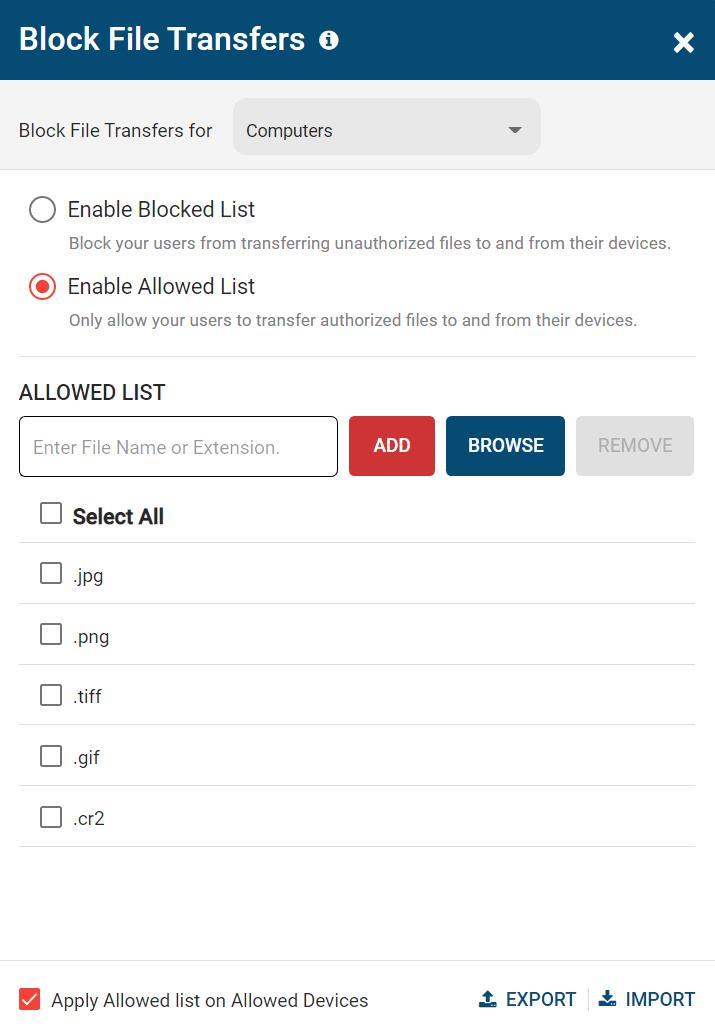The image size is (715, 1036).
Task: Click the EXPORT link
Action: [538, 998]
